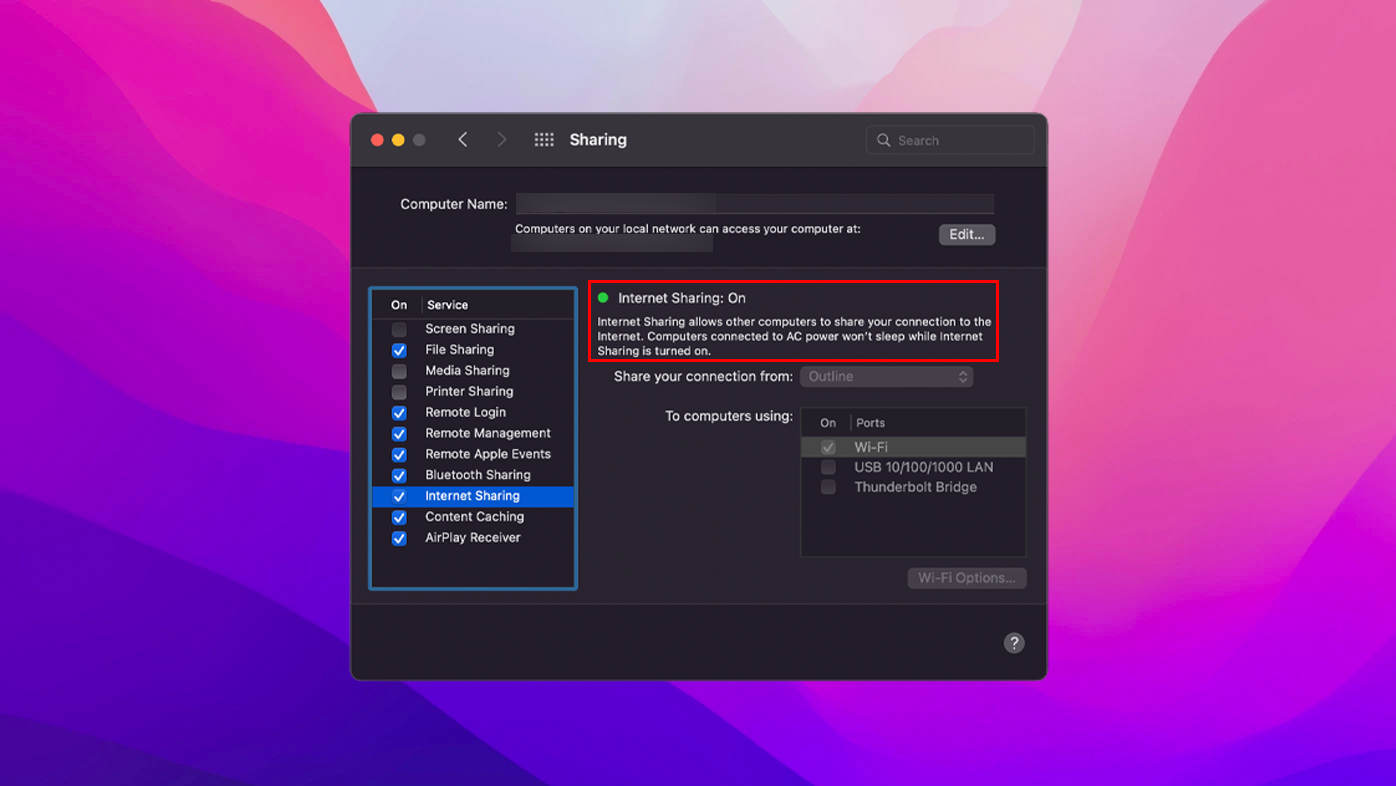Enable the Media Sharing checkbox
The image size is (1396, 786).
click(x=399, y=371)
